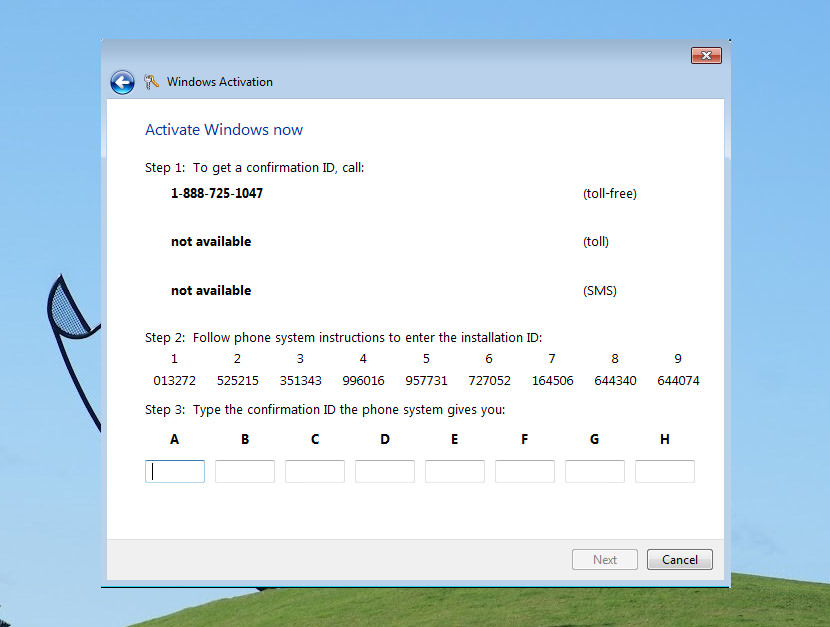Click installation ID group 164506

coord(552,381)
